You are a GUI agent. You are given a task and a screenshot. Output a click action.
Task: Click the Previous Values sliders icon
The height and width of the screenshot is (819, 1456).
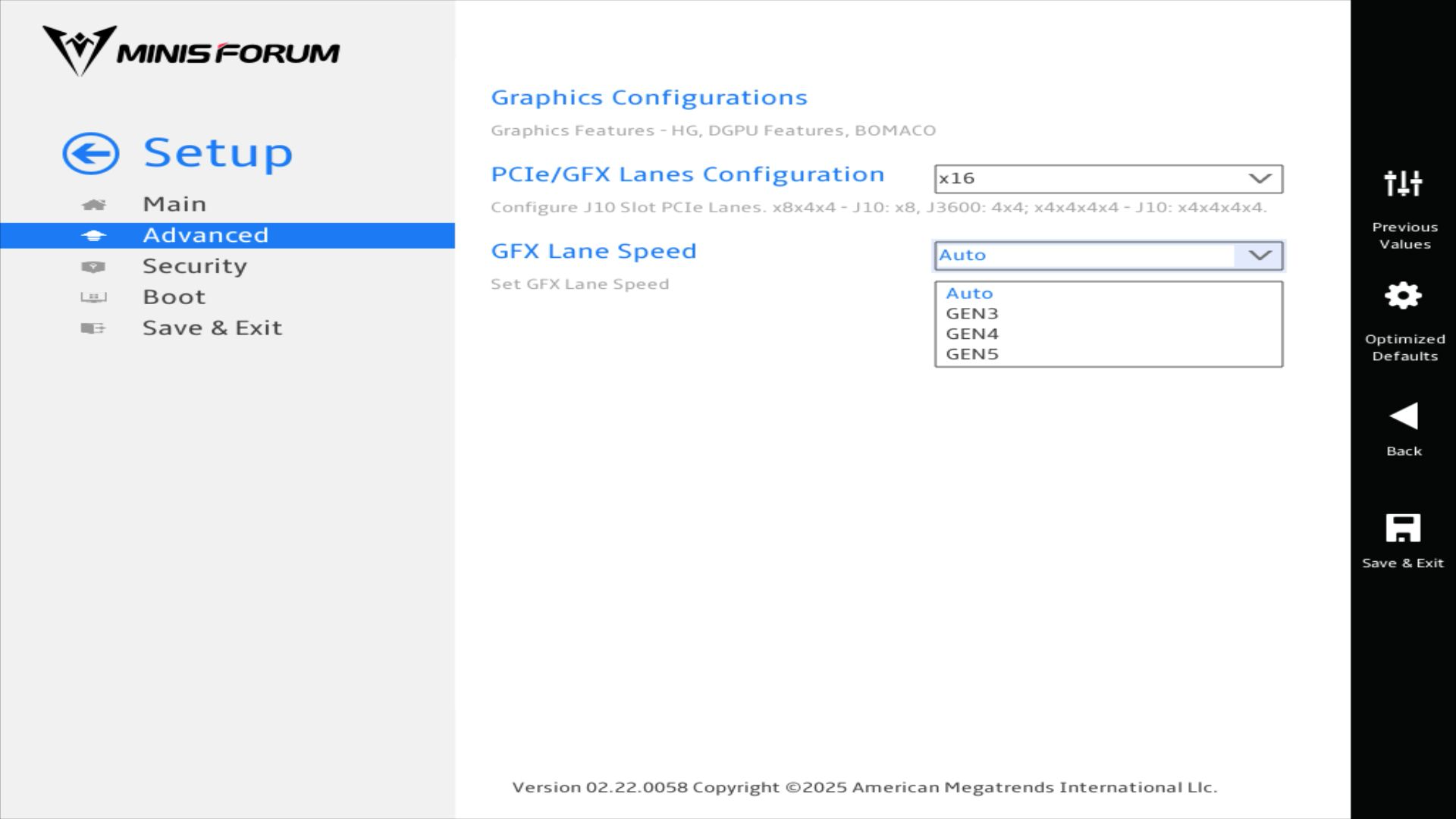tap(1403, 184)
